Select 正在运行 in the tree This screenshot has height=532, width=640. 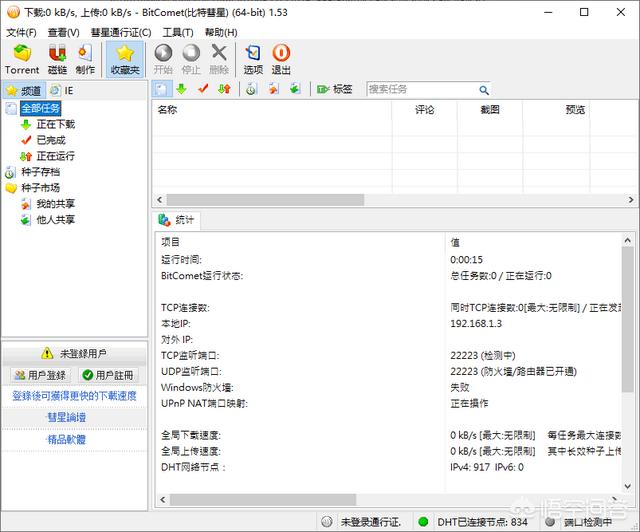[x=56, y=156]
